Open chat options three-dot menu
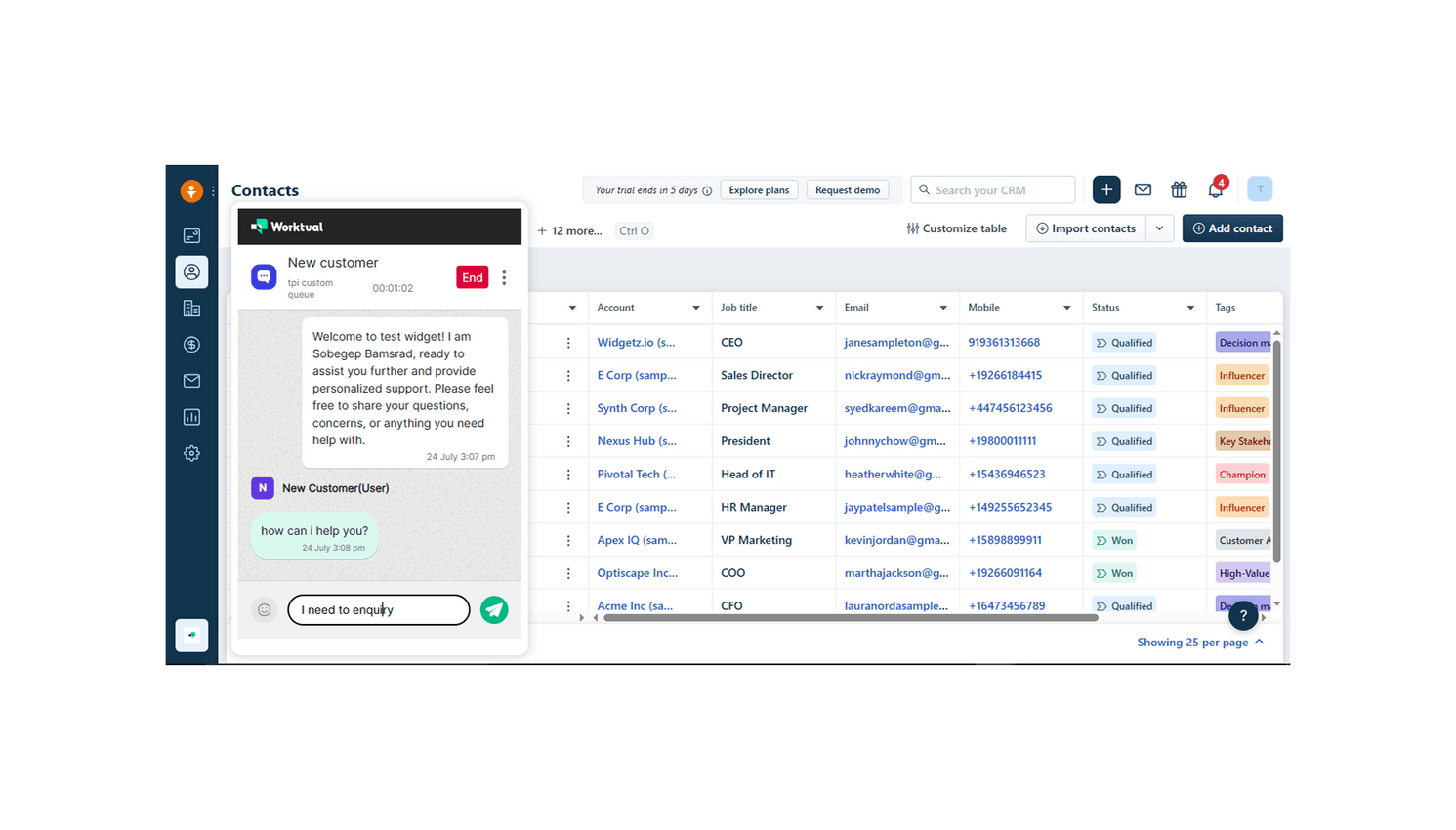 click(504, 277)
